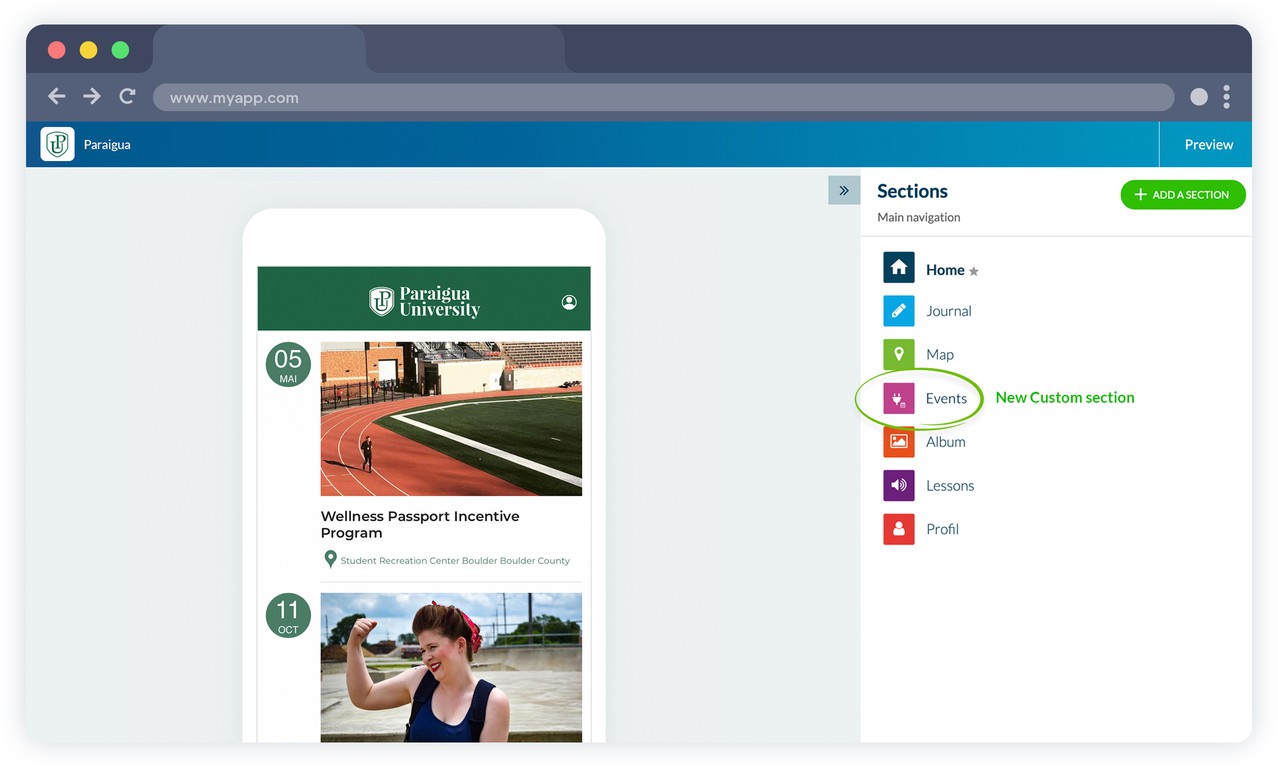The image size is (1278, 769).
Task: Click the Home section house icon
Action: click(899, 268)
